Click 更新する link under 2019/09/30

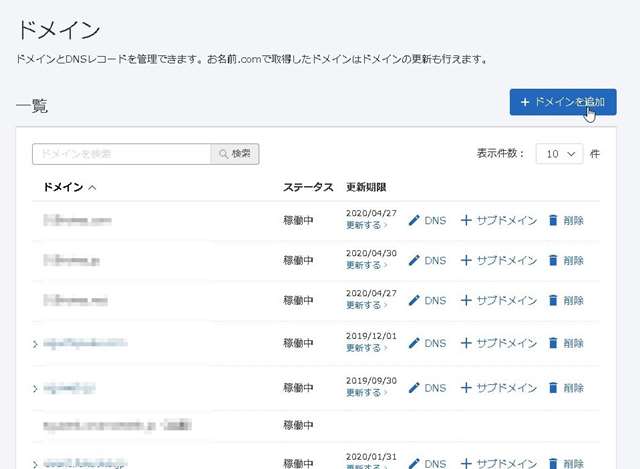(365, 393)
